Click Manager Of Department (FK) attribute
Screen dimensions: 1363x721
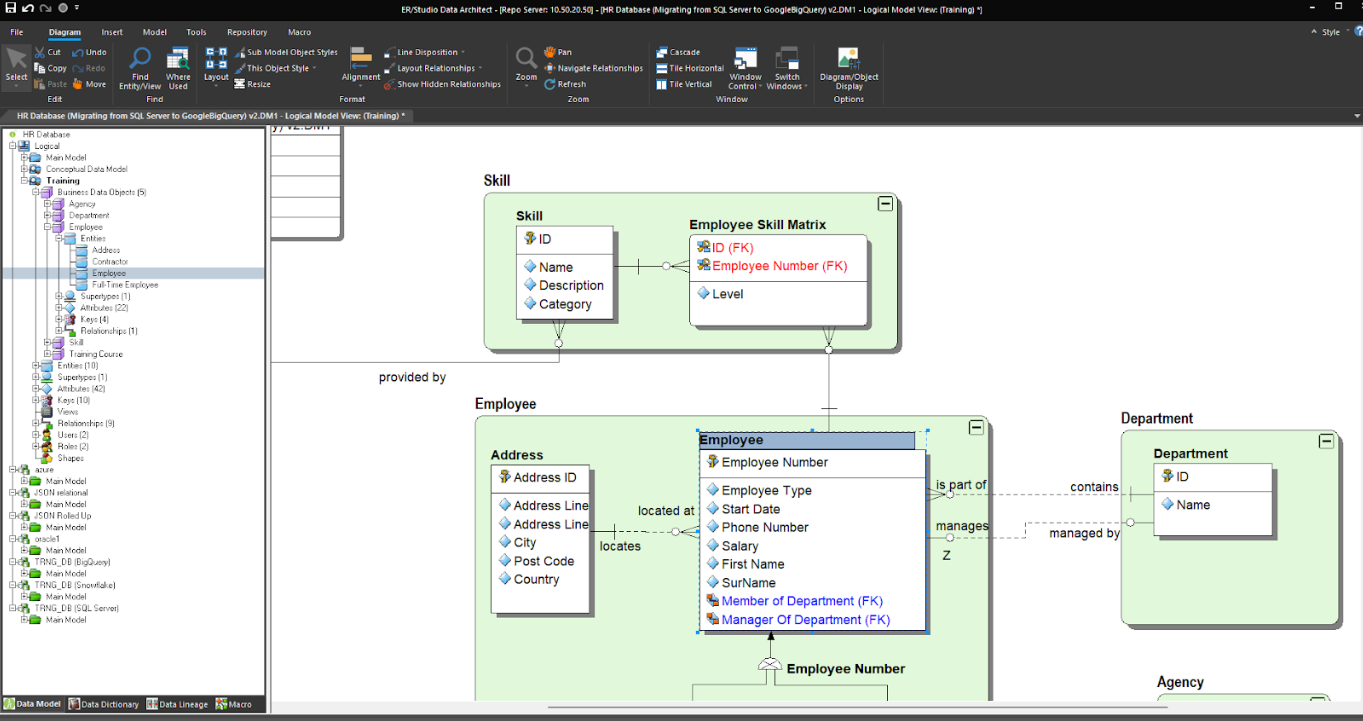806,620
